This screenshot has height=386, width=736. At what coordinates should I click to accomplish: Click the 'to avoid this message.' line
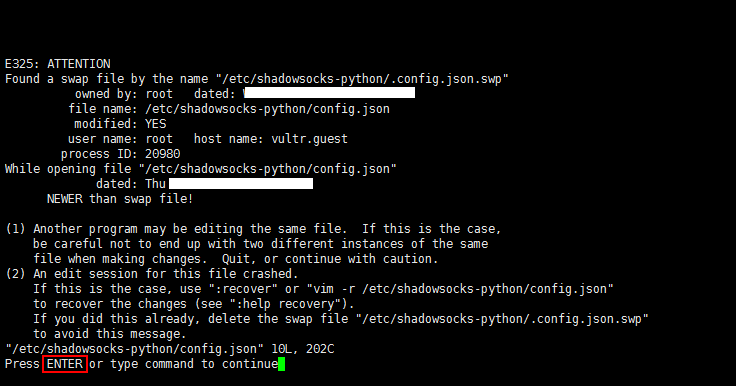coord(110,334)
